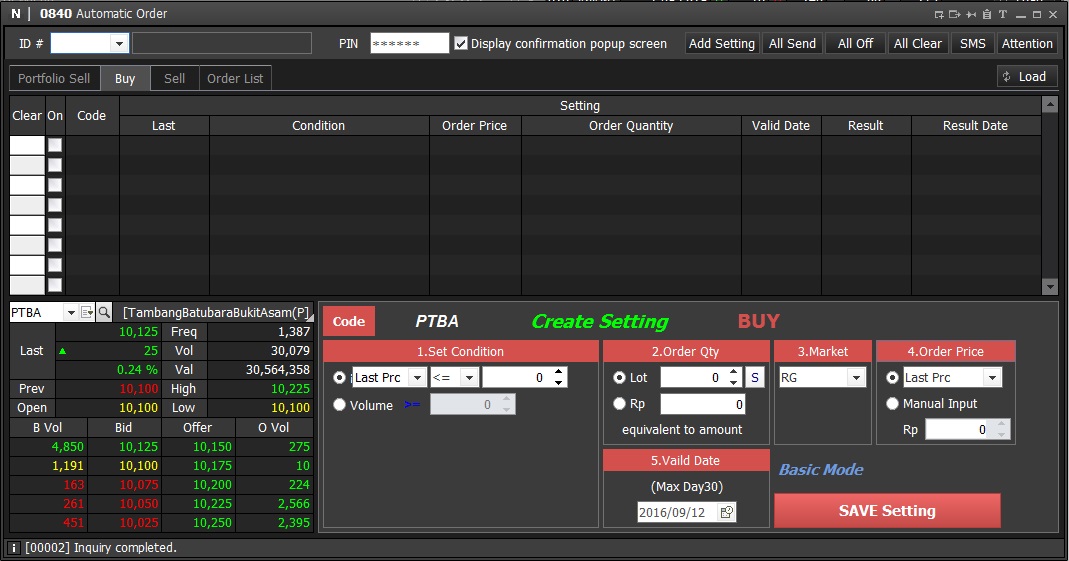This screenshot has width=1069, height=561.
Task: Click the Basic Mode link
Action: click(822, 470)
